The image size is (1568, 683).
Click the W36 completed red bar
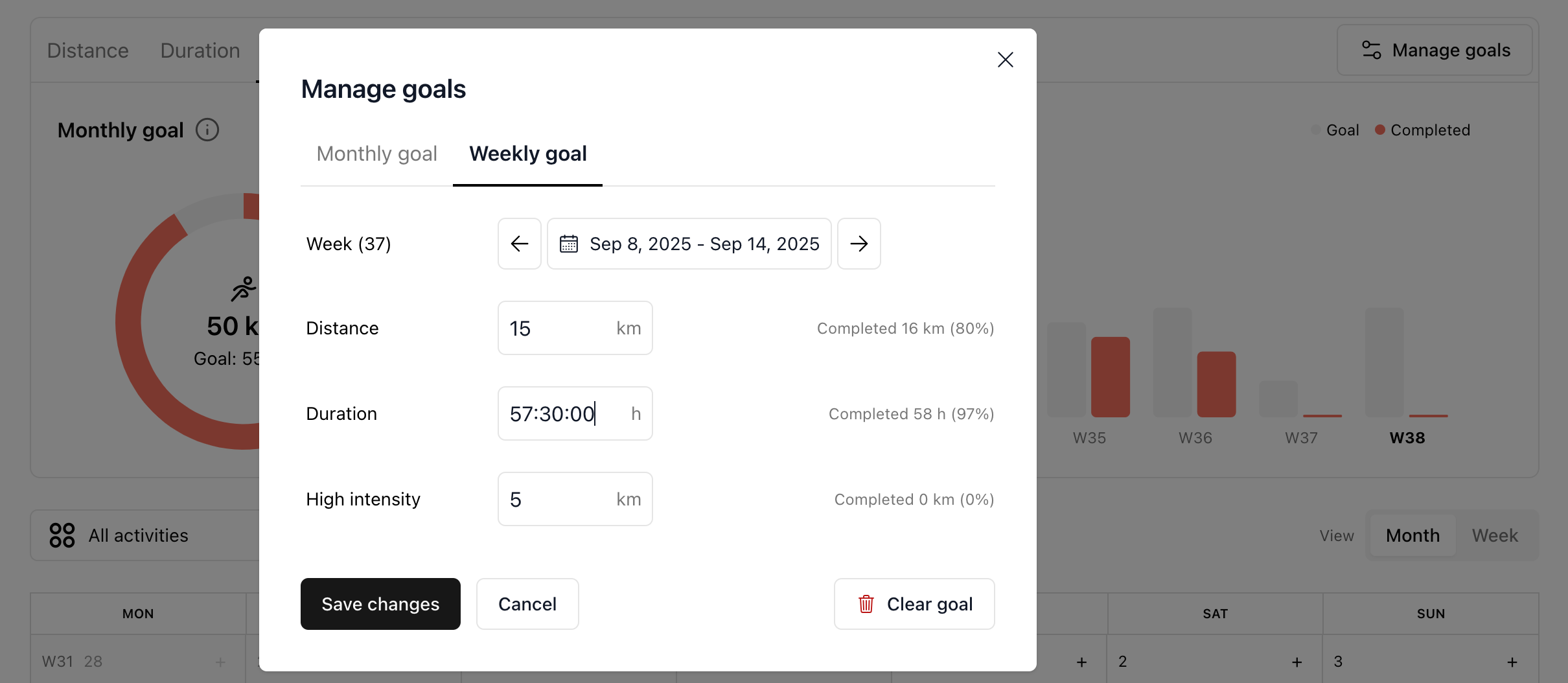(x=1217, y=384)
